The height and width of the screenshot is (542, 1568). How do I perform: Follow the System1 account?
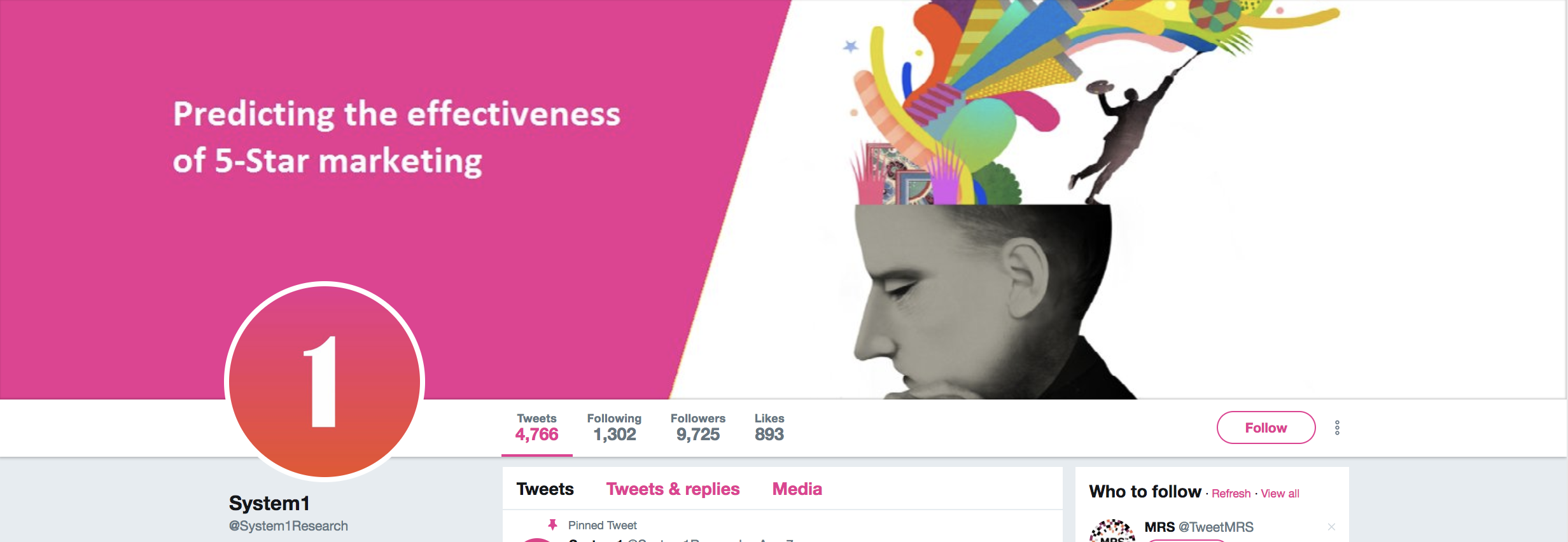(x=1266, y=427)
